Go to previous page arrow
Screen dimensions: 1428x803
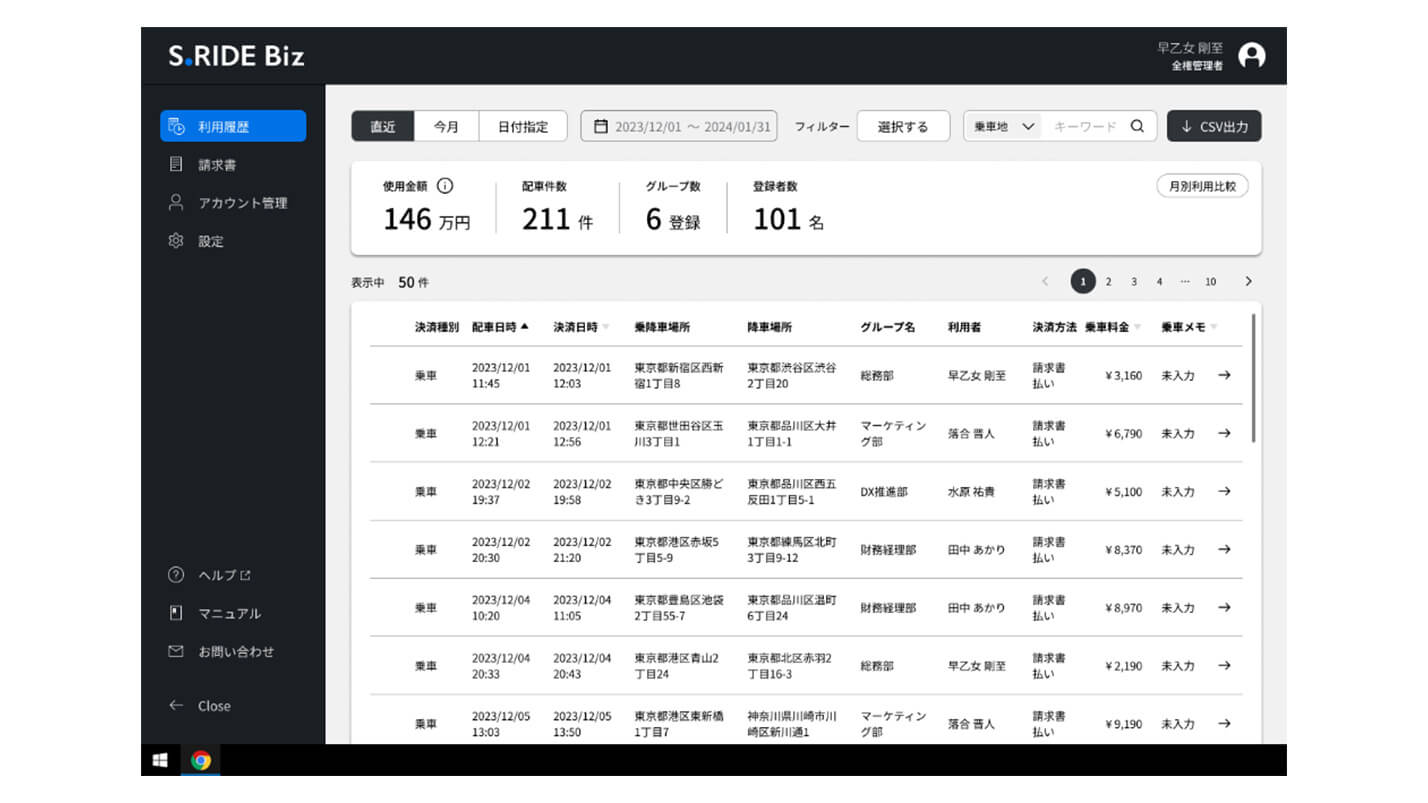(1045, 282)
